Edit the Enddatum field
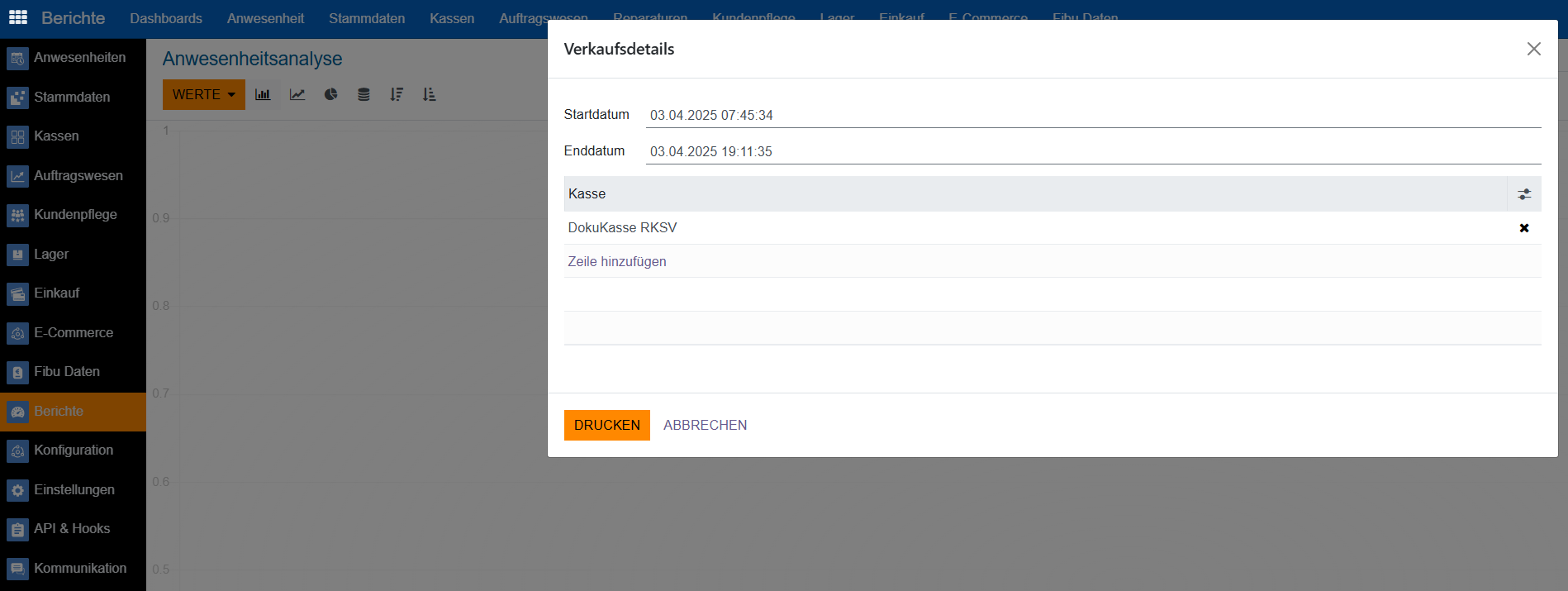Viewport: 1568px width, 591px height. [x=1092, y=151]
